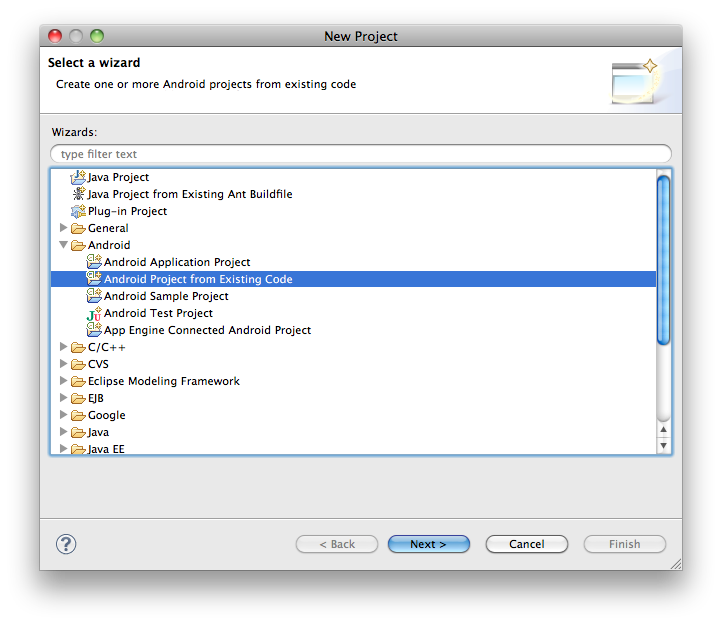722x625 pixels.
Task: Click the Android Sample Project icon
Action: (x=94, y=296)
